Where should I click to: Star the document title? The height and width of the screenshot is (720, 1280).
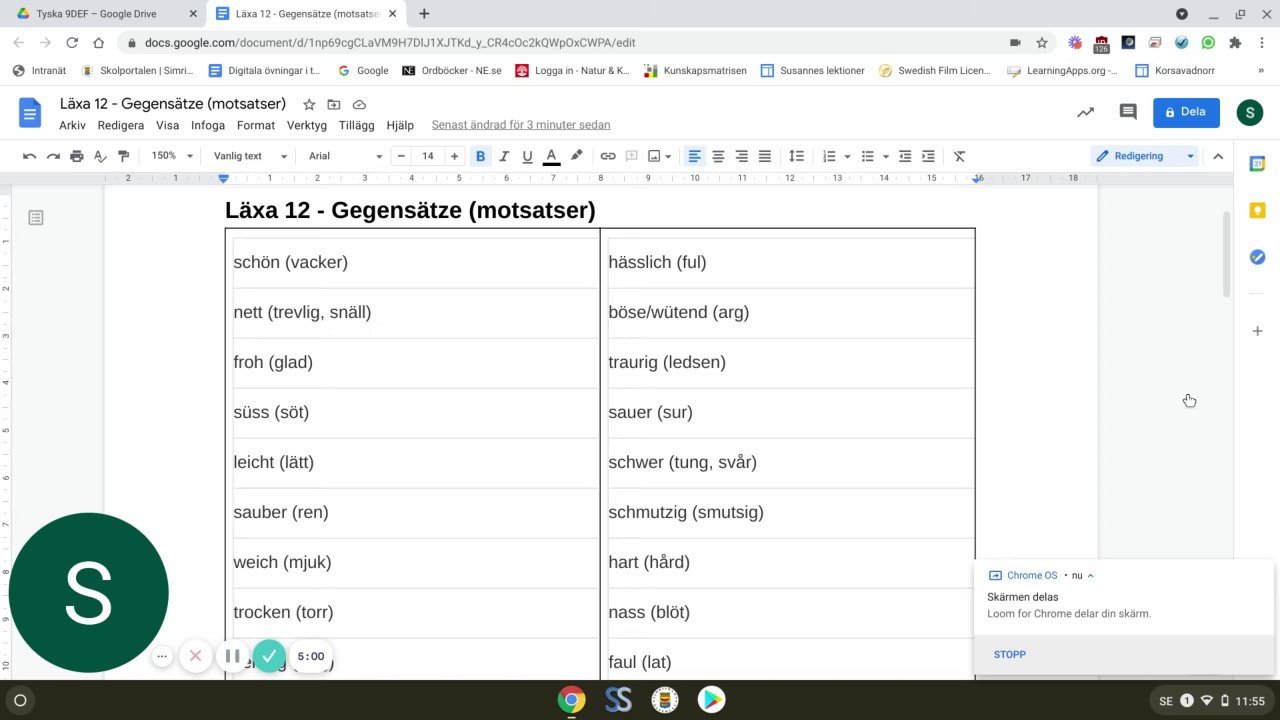pos(309,104)
